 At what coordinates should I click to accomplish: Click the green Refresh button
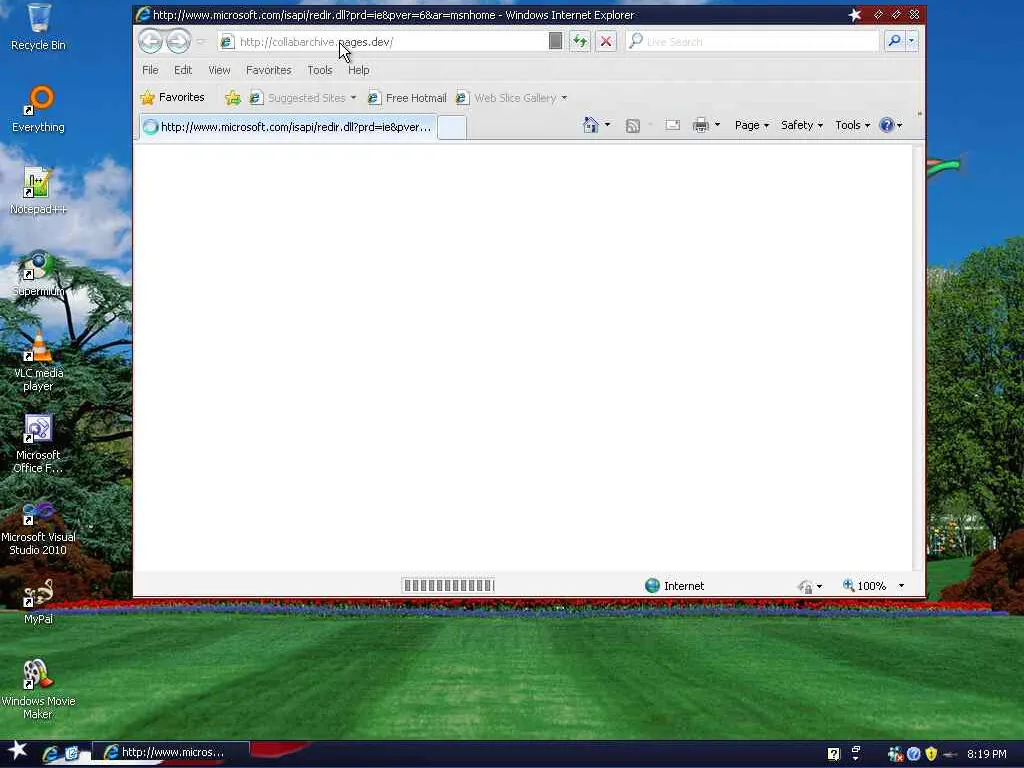pos(580,42)
